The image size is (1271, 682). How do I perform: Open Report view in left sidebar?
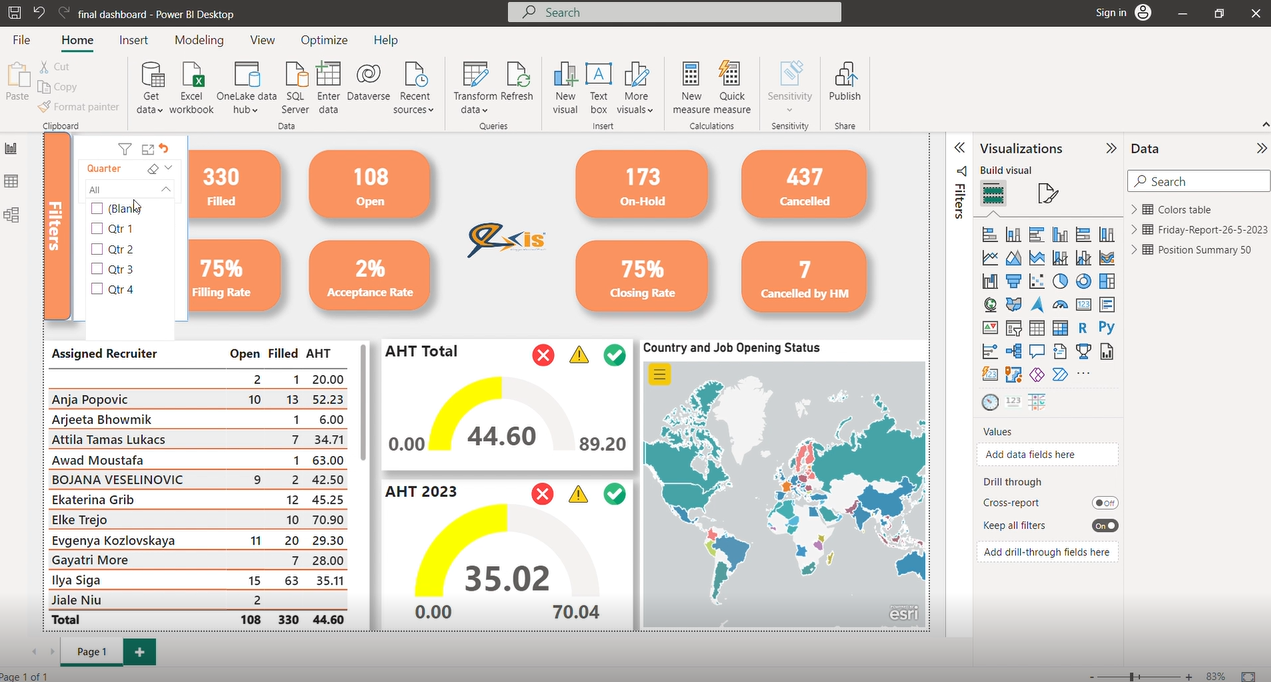[x=11, y=148]
